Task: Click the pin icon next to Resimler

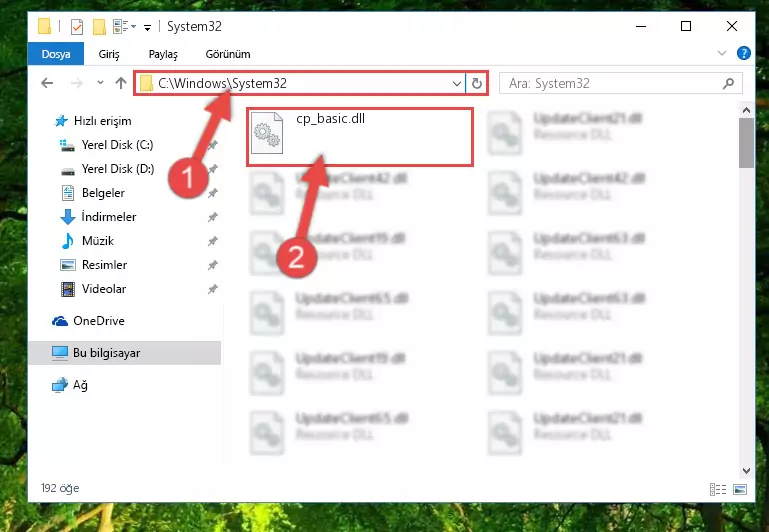Action: [212, 265]
